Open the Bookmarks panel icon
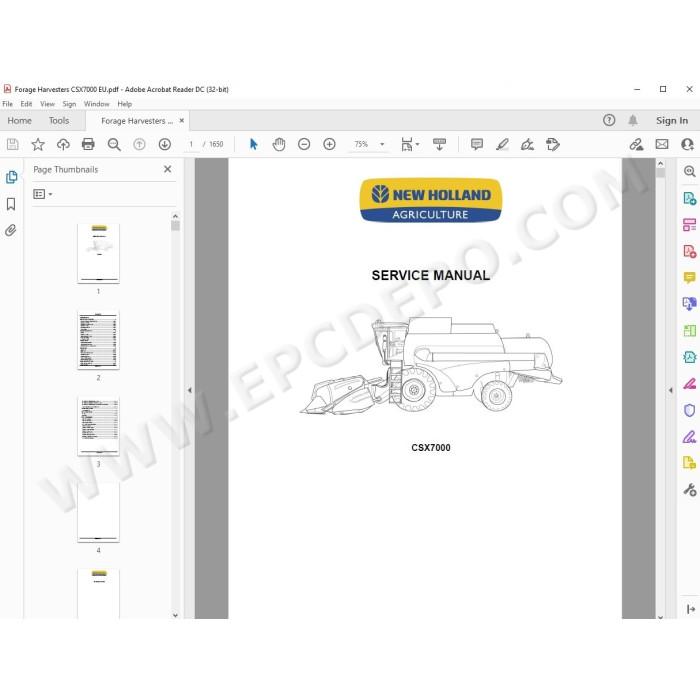Screen dimensions: 700x700 pyautogui.click(x=11, y=204)
